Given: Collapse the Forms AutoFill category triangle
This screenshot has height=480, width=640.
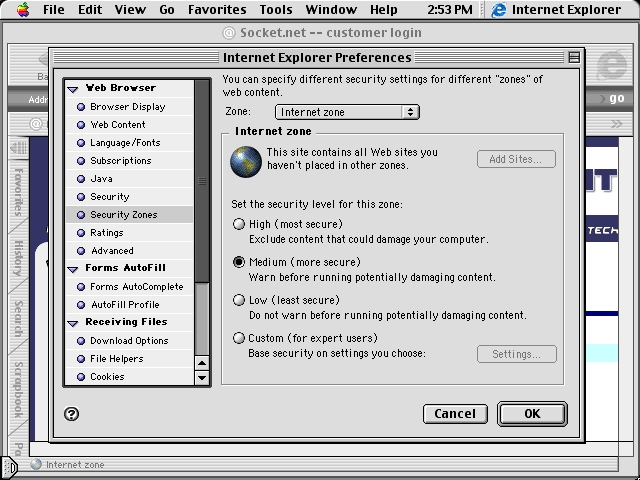Looking at the screenshot, I should (73, 269).
